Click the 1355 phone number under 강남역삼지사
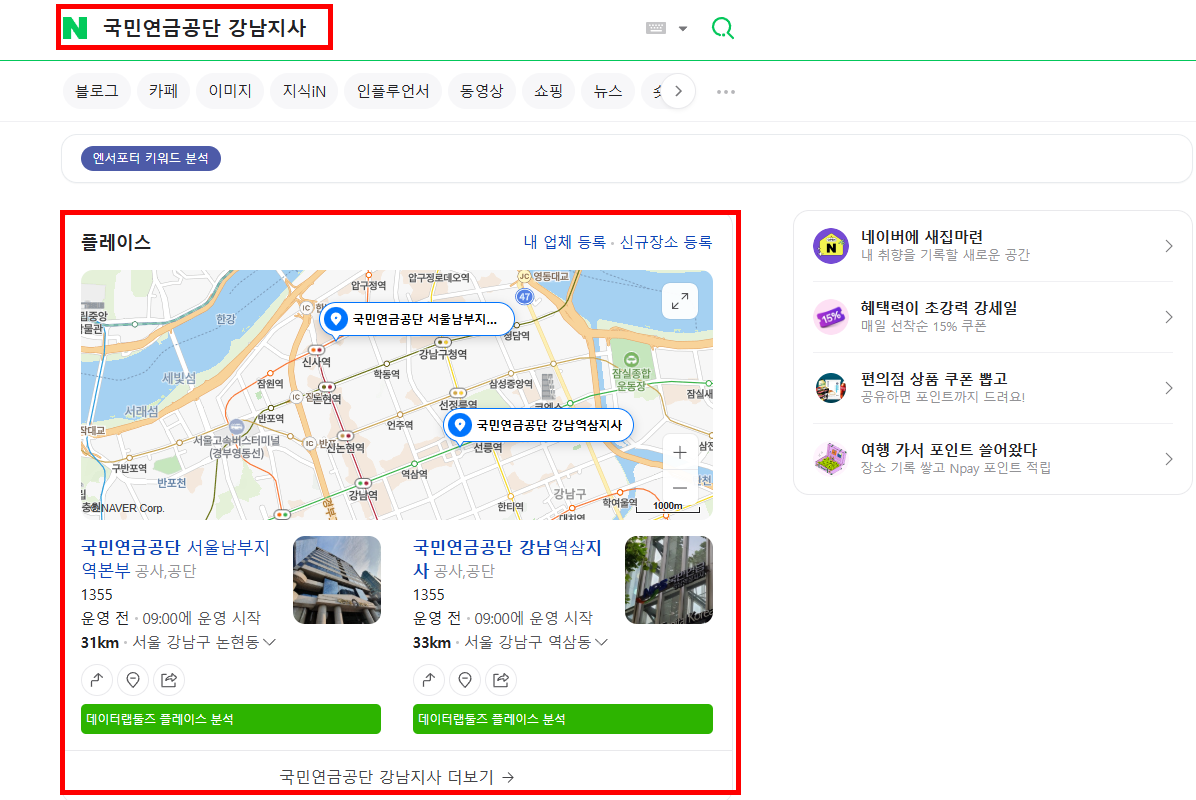The width and height of the screenshot is (1196, 800). pyautogui.click(x=429, y=595)
